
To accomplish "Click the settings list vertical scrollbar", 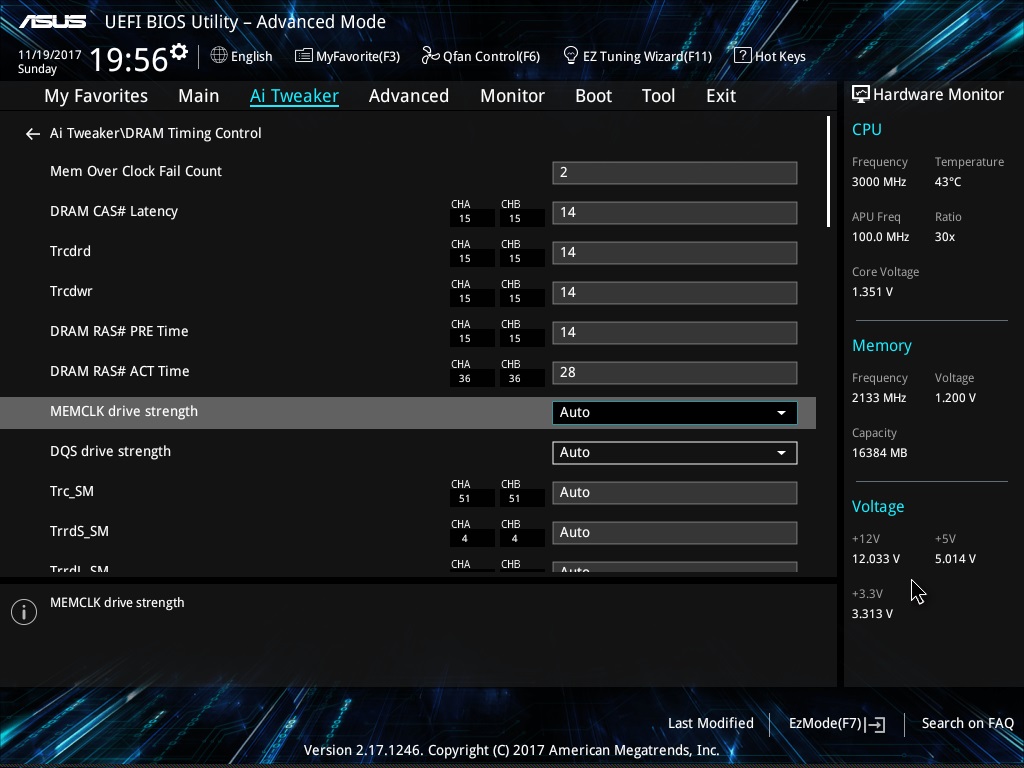I will pos(828,172).
